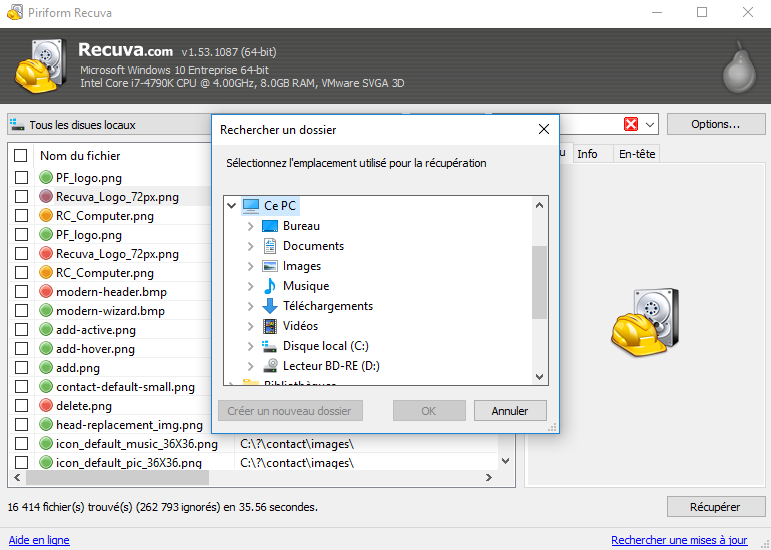The image size is (771, 550).
Task: Click the Options... button
Action: point(714,125)
